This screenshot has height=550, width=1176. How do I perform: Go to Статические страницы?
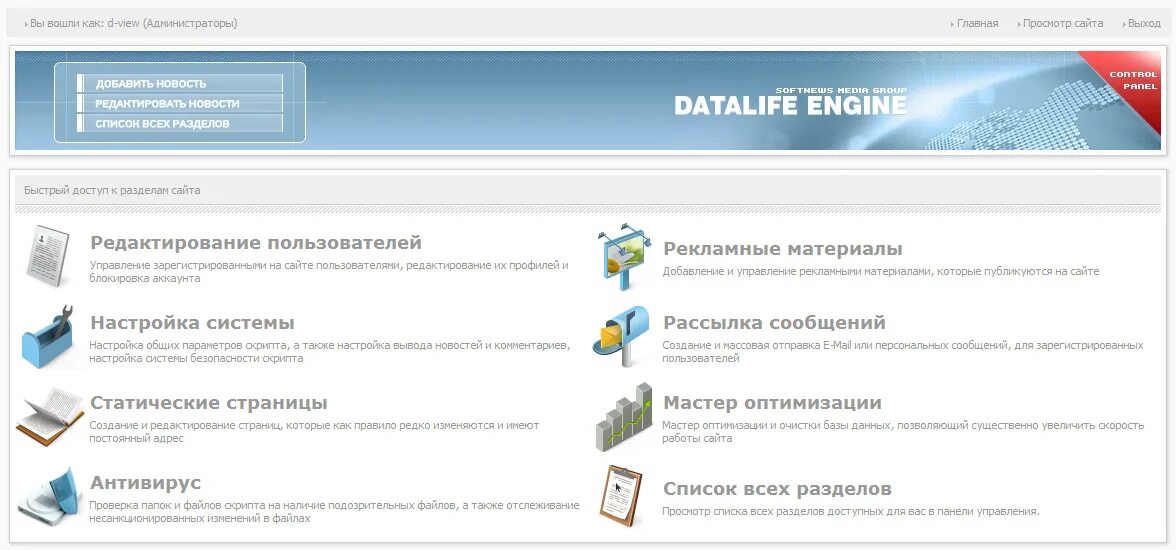[x=208, y=403]
